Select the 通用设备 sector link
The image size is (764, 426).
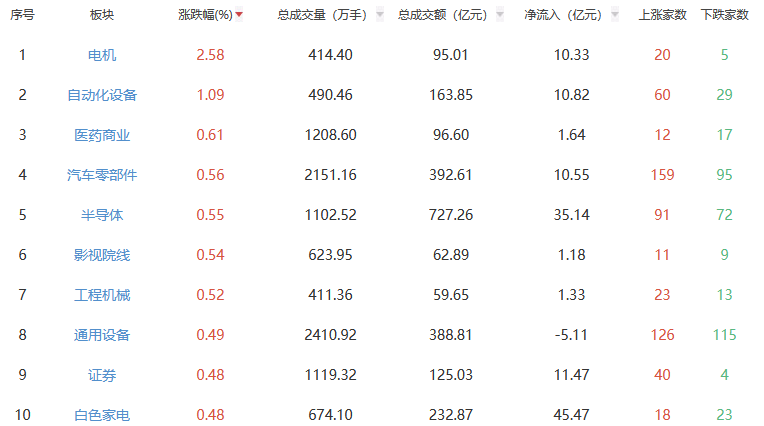(102, 335)
